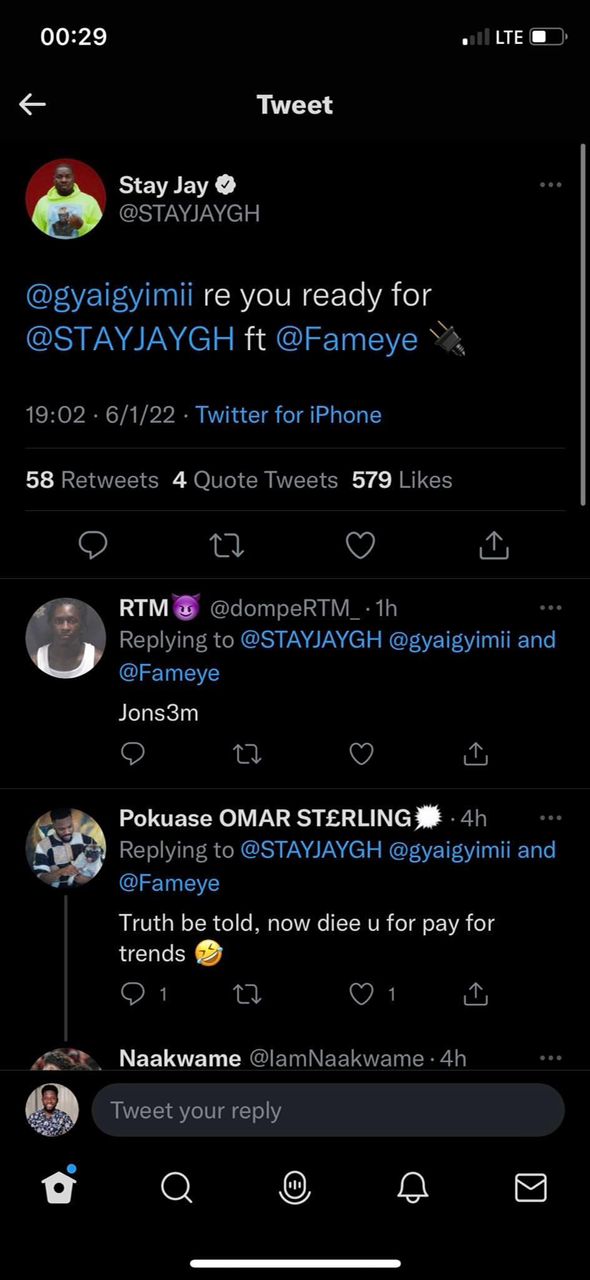The image size is (590, 1280).
Task: Share Pokuase OMAR STERLING's reply
Action: pos(476,994)
